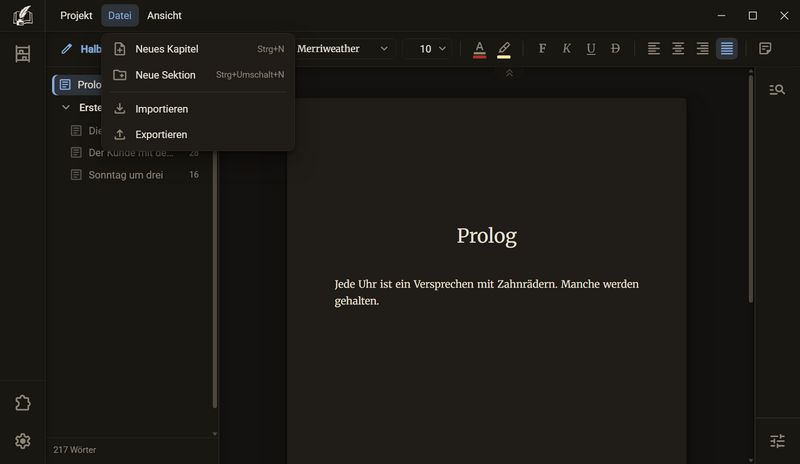800x464 pixels.
Task: Click the Sonntag um drei document icon
Action: coord(76,175)
